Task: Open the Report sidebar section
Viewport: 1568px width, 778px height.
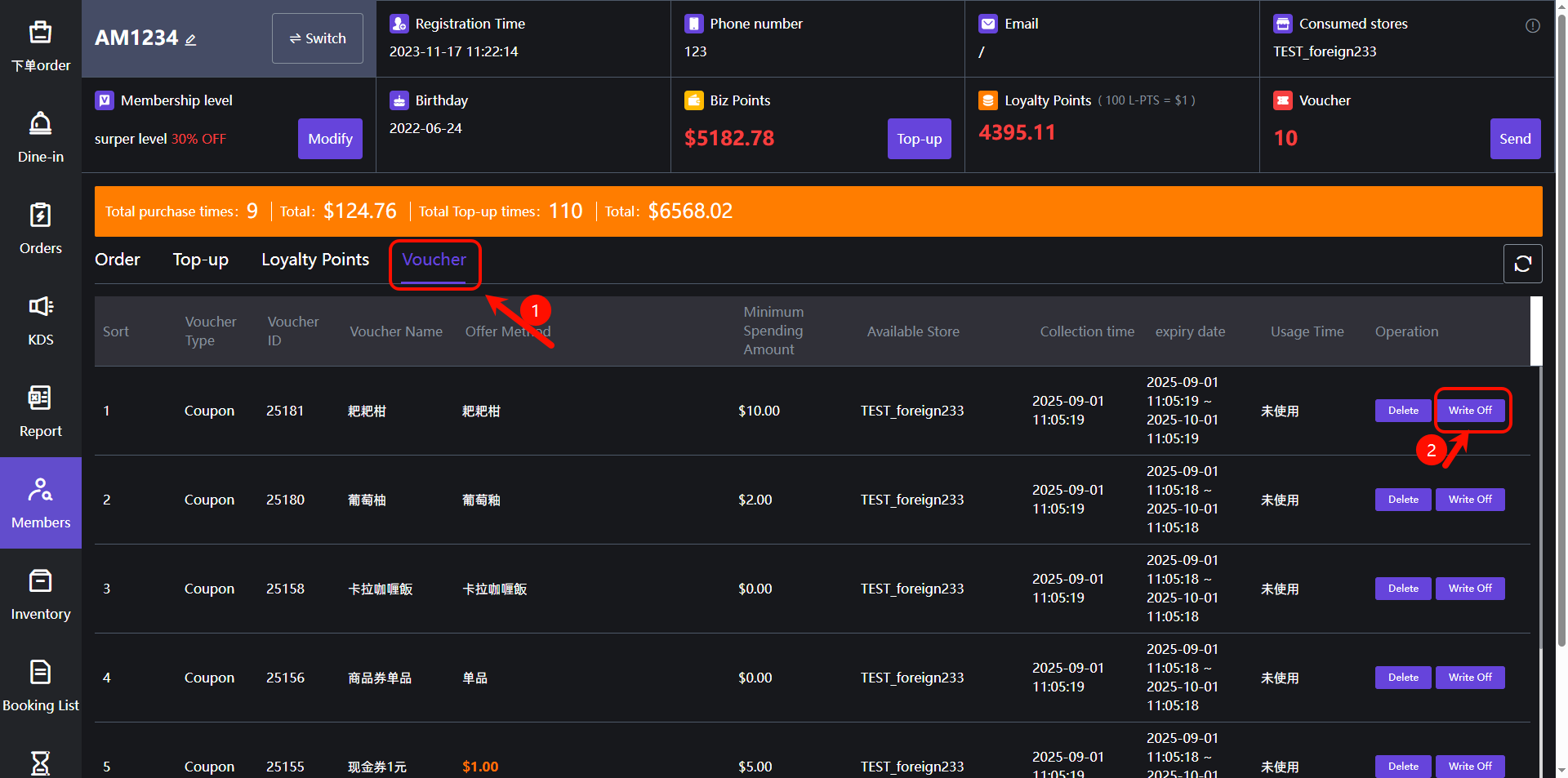Action: point(40,411)
